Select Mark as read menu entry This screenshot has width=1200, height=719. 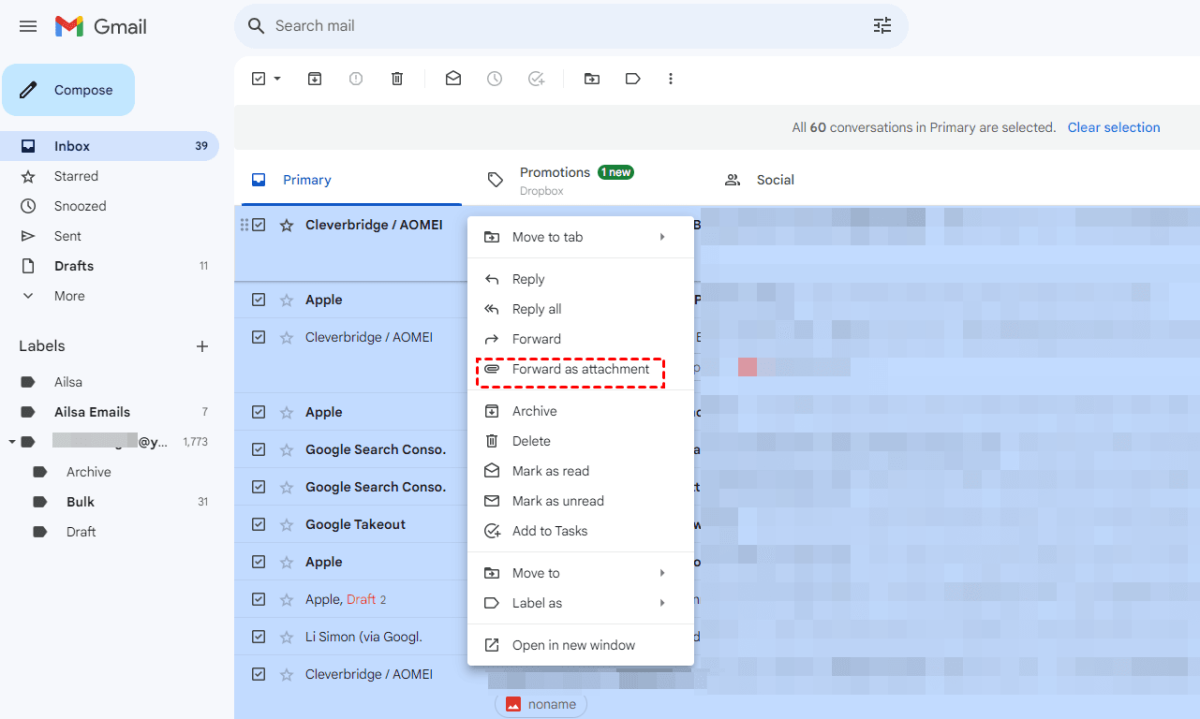click(x=581, y=471)
